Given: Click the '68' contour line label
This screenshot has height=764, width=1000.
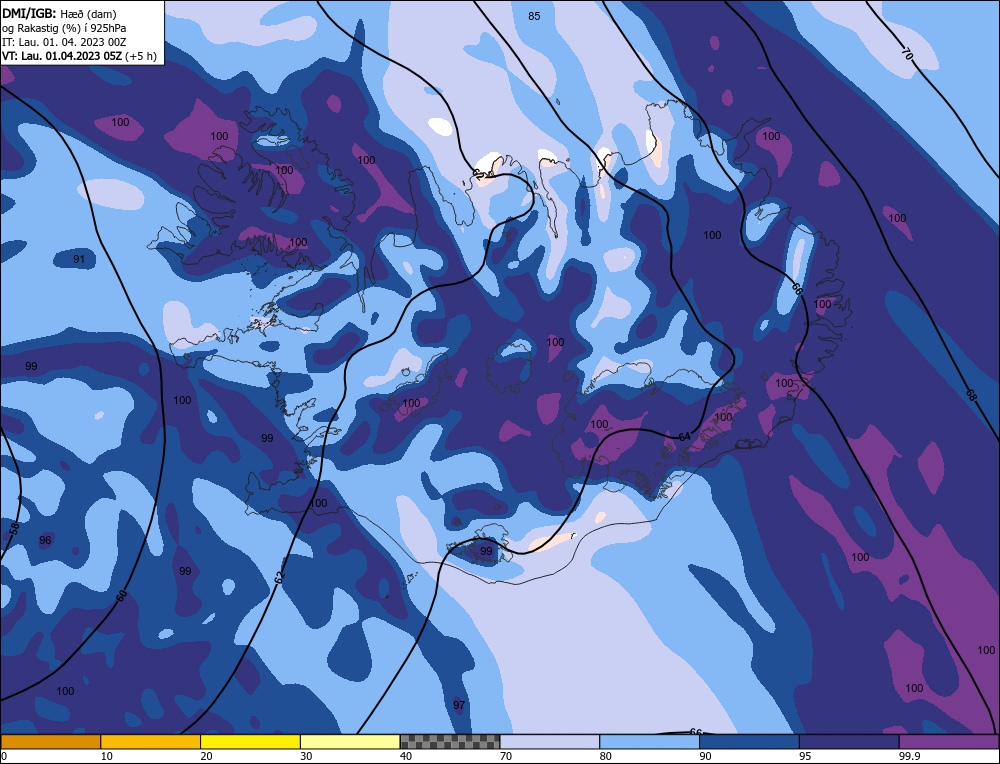Looking at the screenshot, I should 971,395.
